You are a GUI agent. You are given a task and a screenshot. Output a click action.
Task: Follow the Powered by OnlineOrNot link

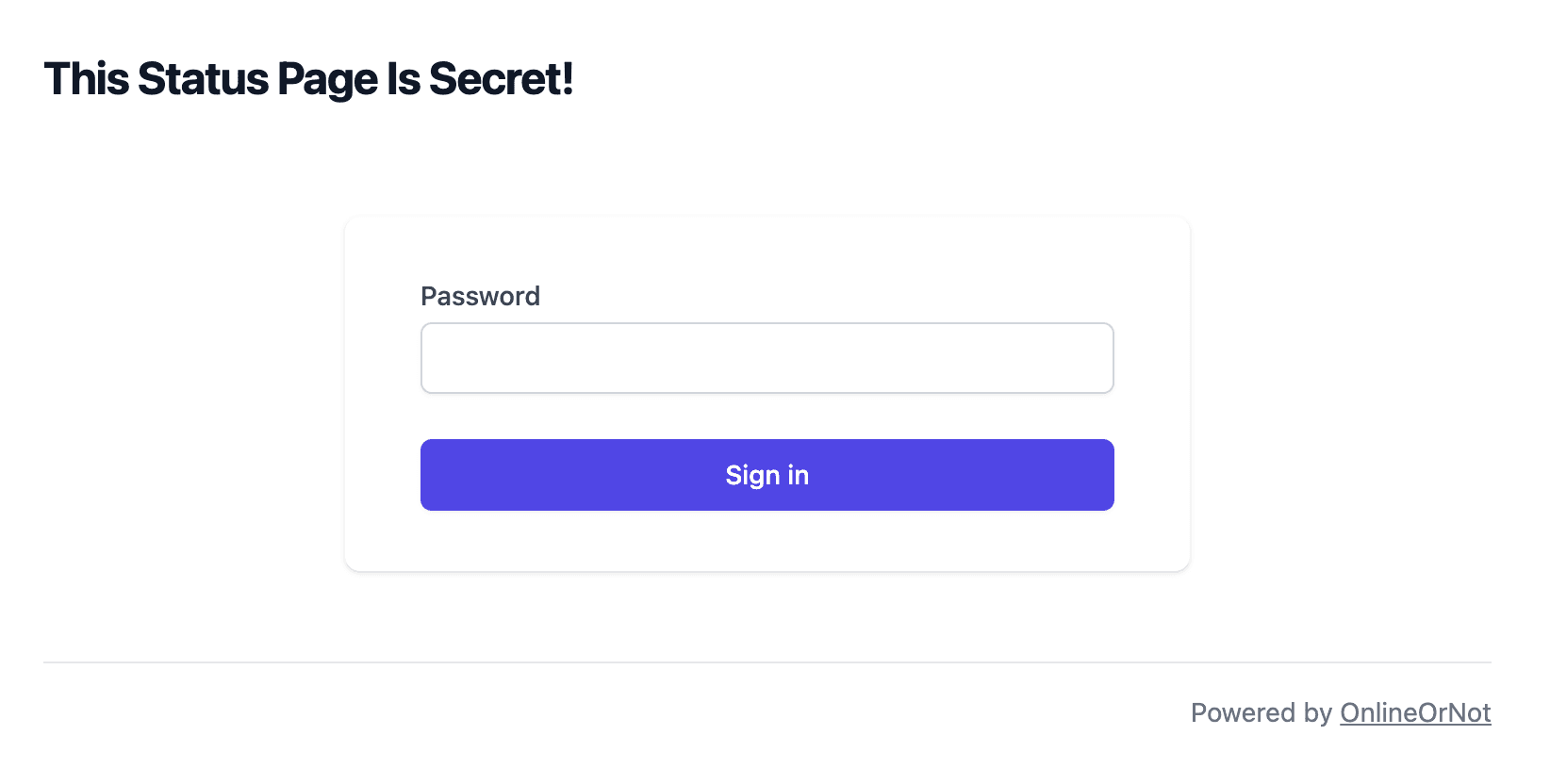tap(1415, 712)
